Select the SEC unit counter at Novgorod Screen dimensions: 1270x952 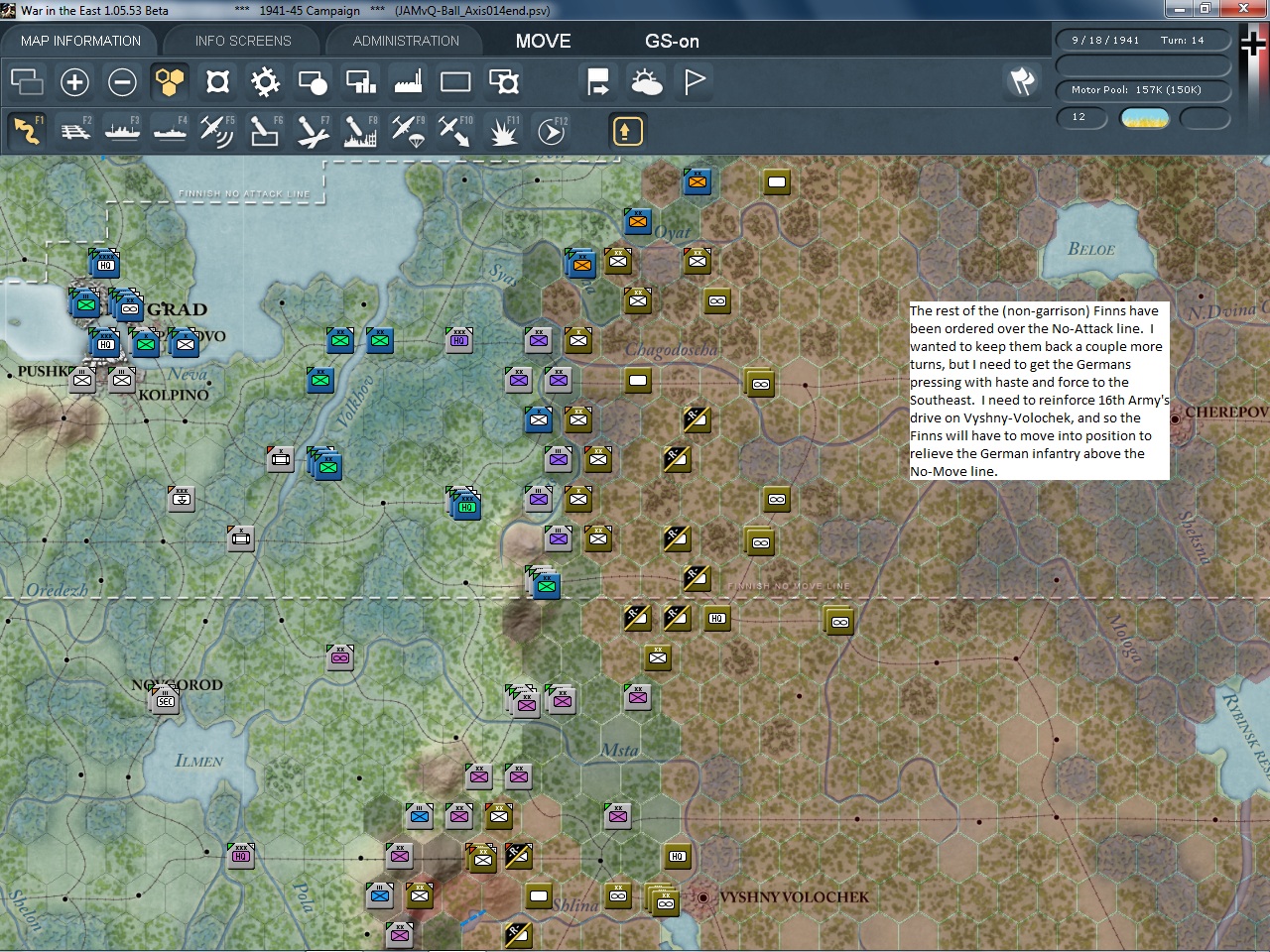point(165,700)
